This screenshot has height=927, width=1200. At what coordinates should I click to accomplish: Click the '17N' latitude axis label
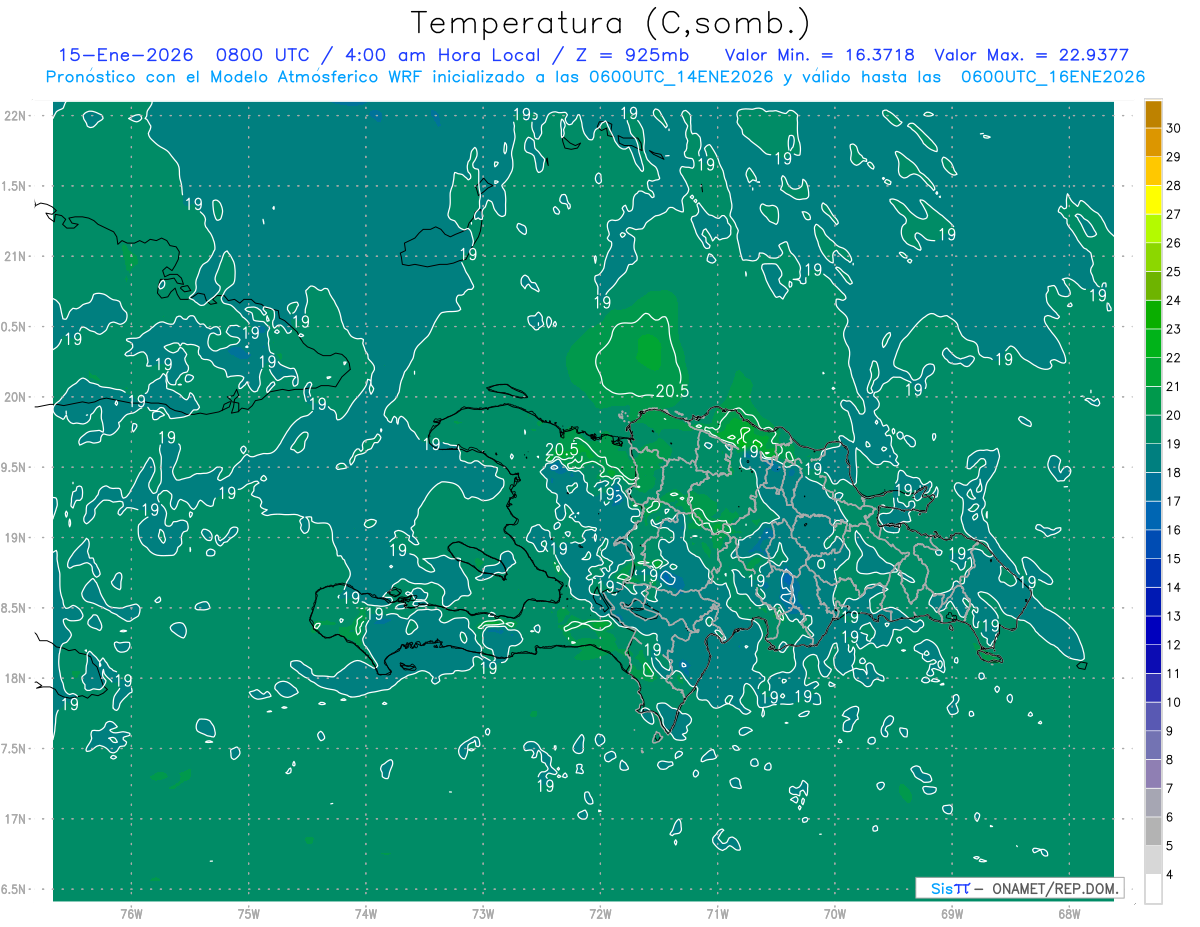click(17, 820)
